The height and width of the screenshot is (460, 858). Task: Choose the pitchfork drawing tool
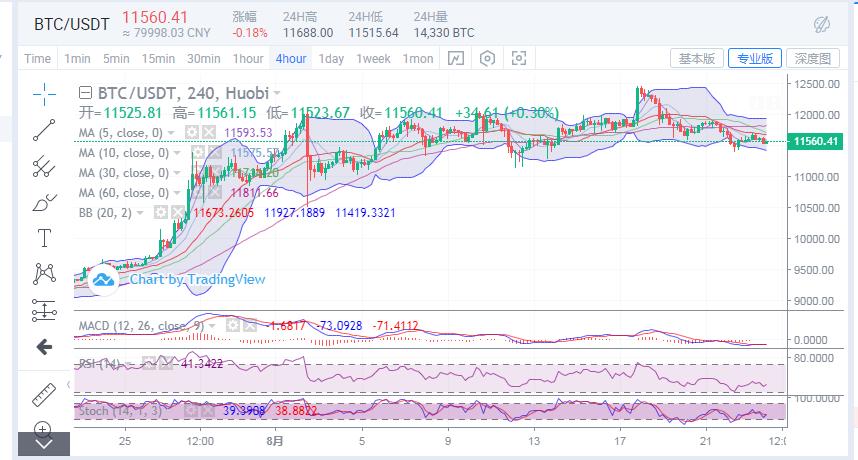coord(44,166)
